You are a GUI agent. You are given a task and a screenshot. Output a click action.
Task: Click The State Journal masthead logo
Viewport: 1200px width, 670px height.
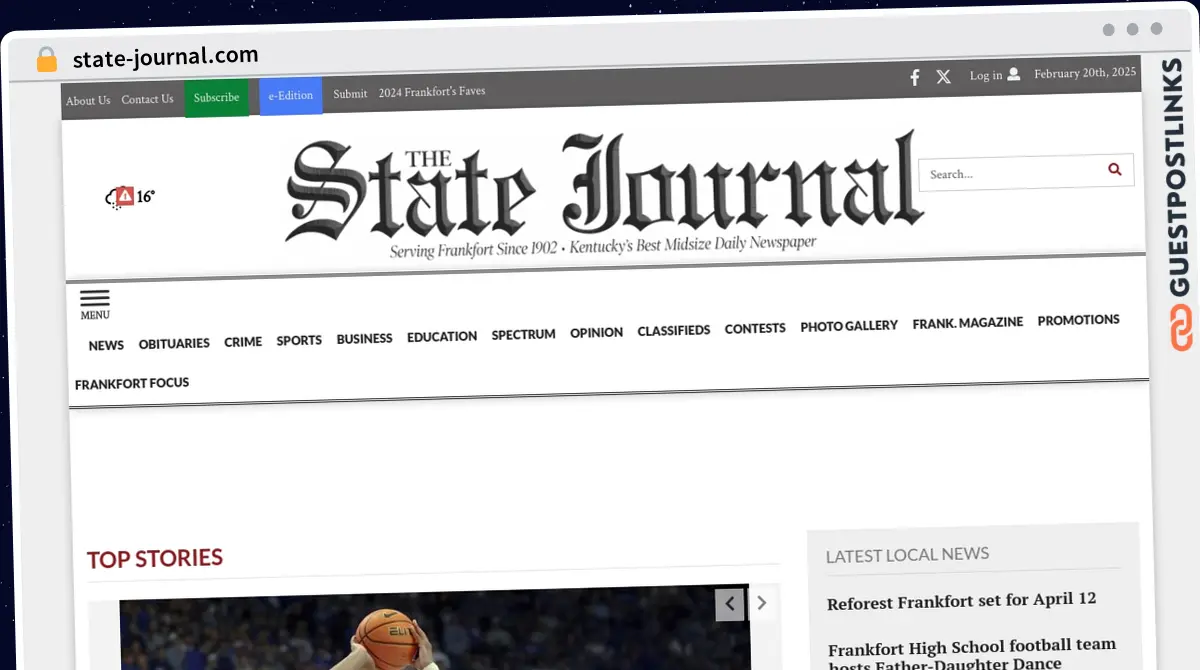click(603, 192)
